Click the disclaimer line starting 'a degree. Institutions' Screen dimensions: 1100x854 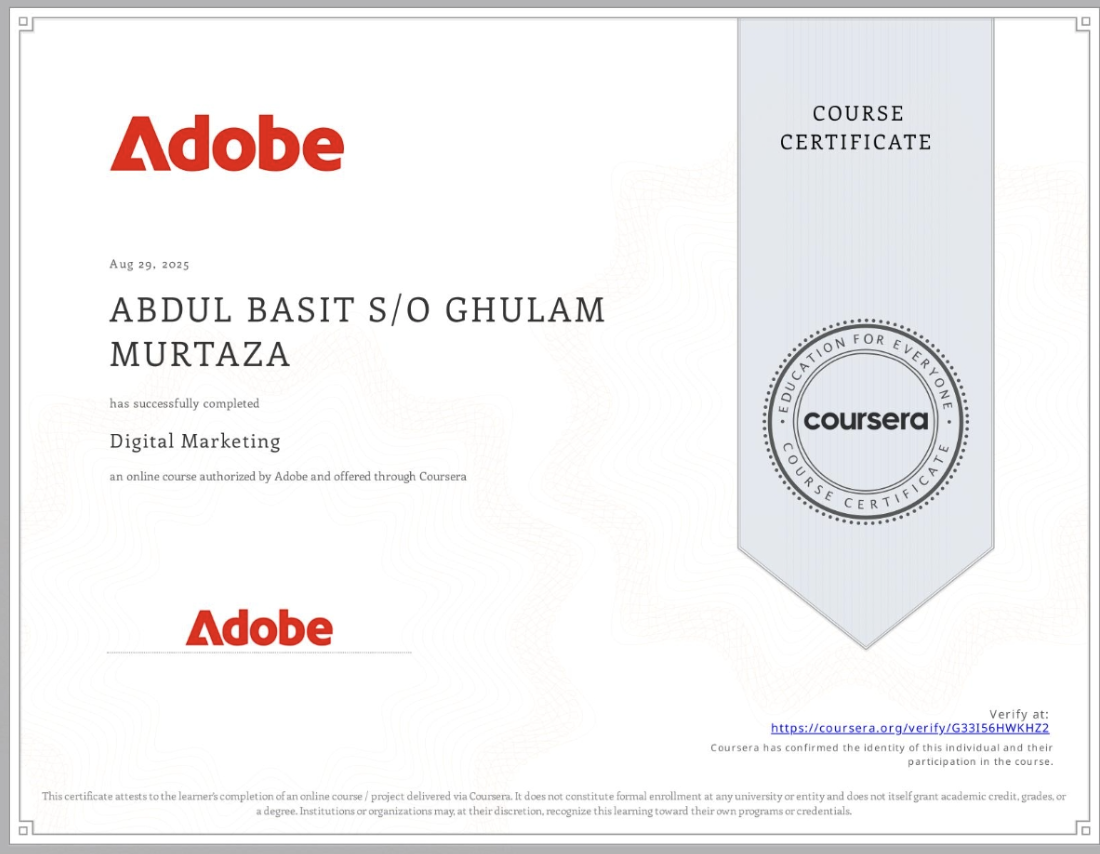554,811
